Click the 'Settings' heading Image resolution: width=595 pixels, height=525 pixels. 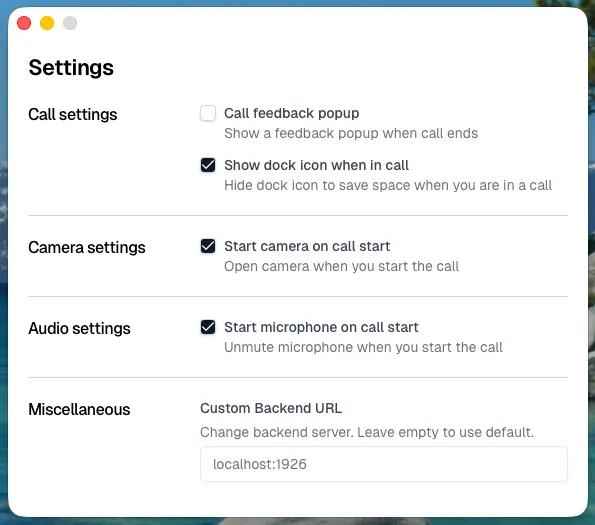pos(71,68)
